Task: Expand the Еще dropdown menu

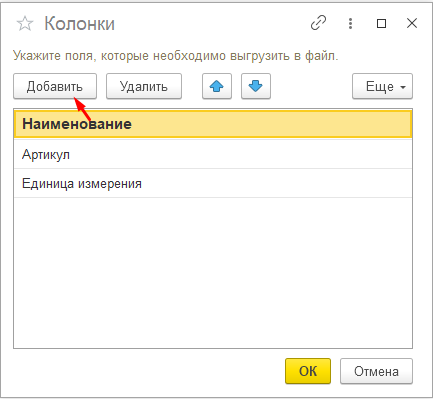Action: [x=382, y=86]
